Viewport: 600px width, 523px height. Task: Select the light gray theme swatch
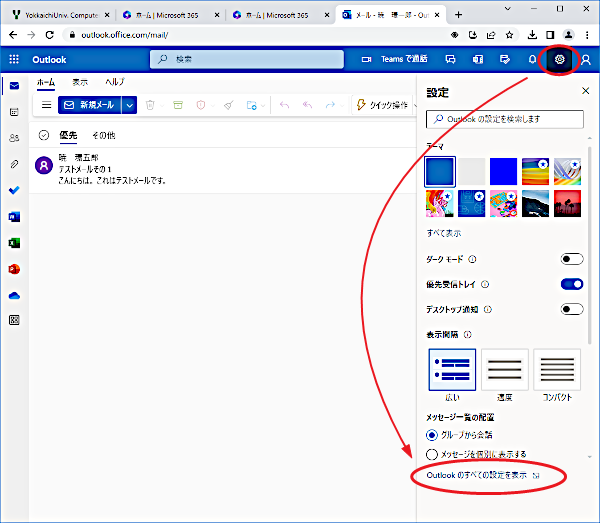pyautogui.click(x=471, y=171)
